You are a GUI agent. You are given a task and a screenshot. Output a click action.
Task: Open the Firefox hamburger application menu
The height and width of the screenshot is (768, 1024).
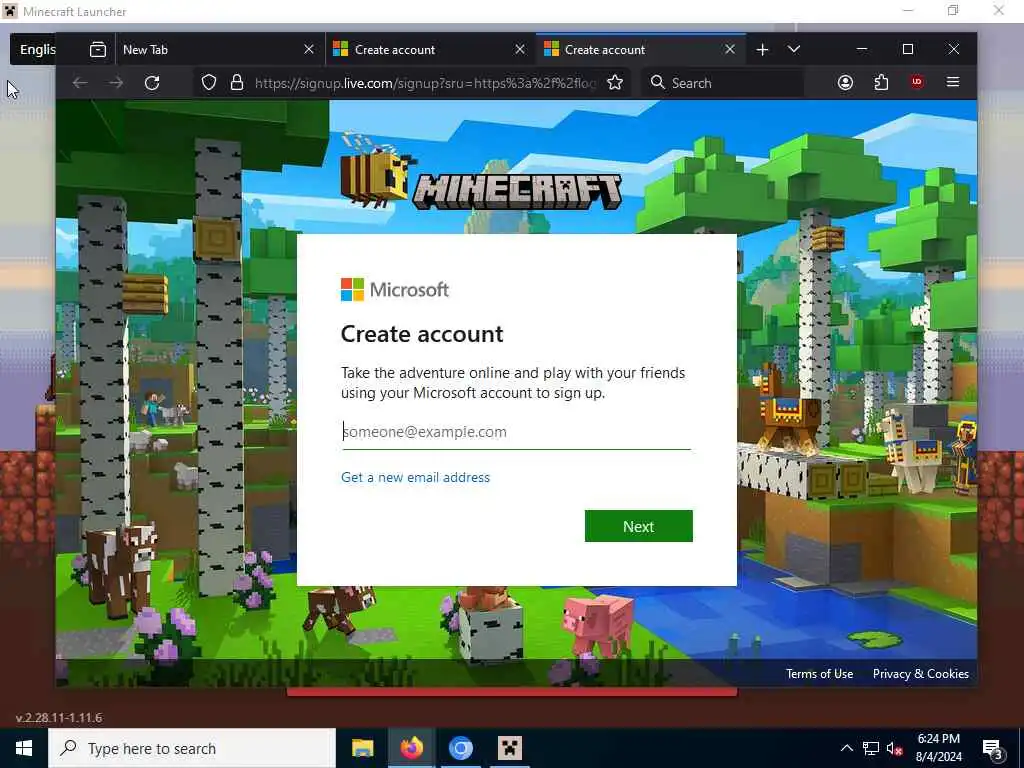(x=953, y=82)
